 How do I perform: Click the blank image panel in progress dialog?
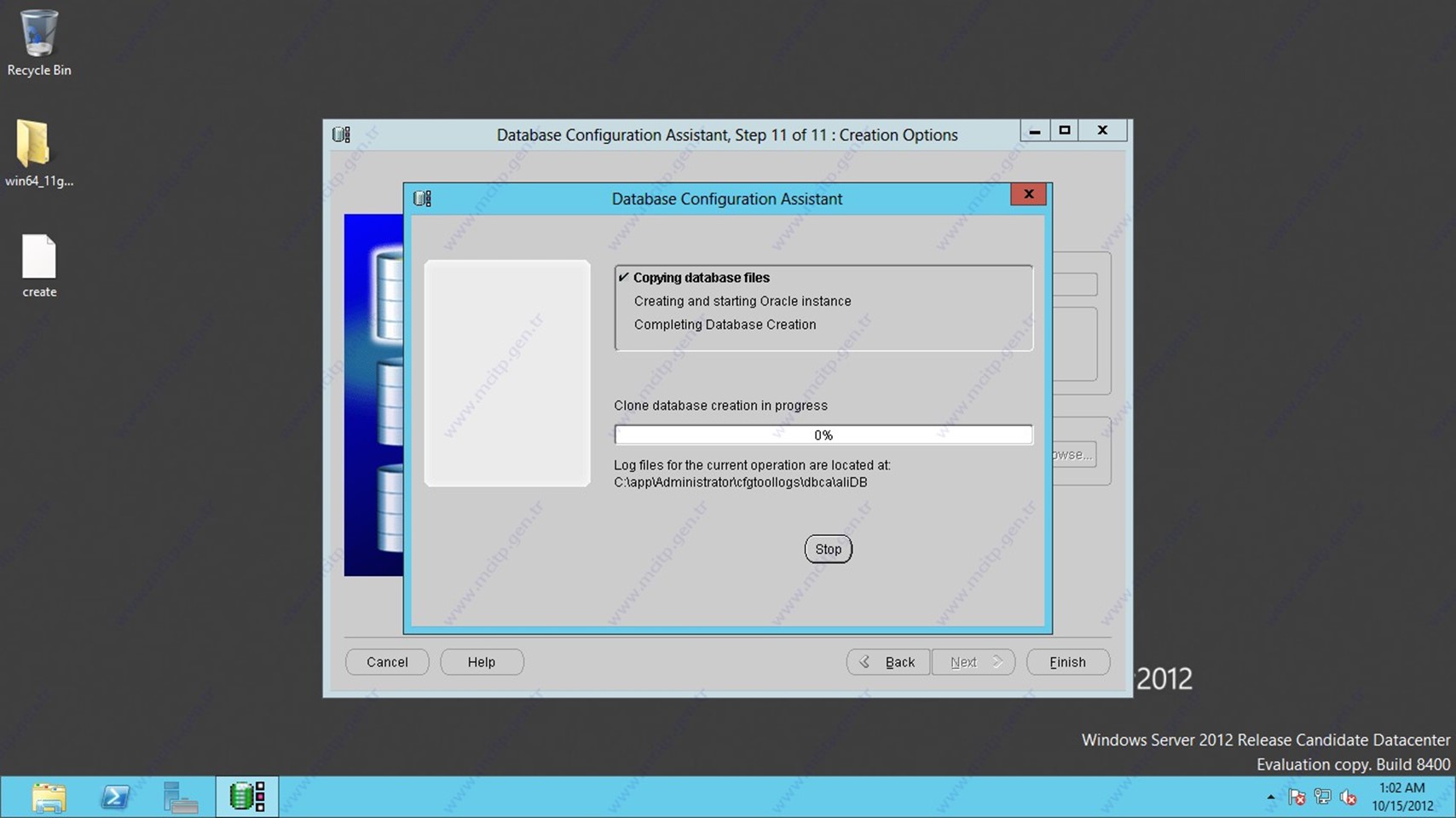coord(507,373)
